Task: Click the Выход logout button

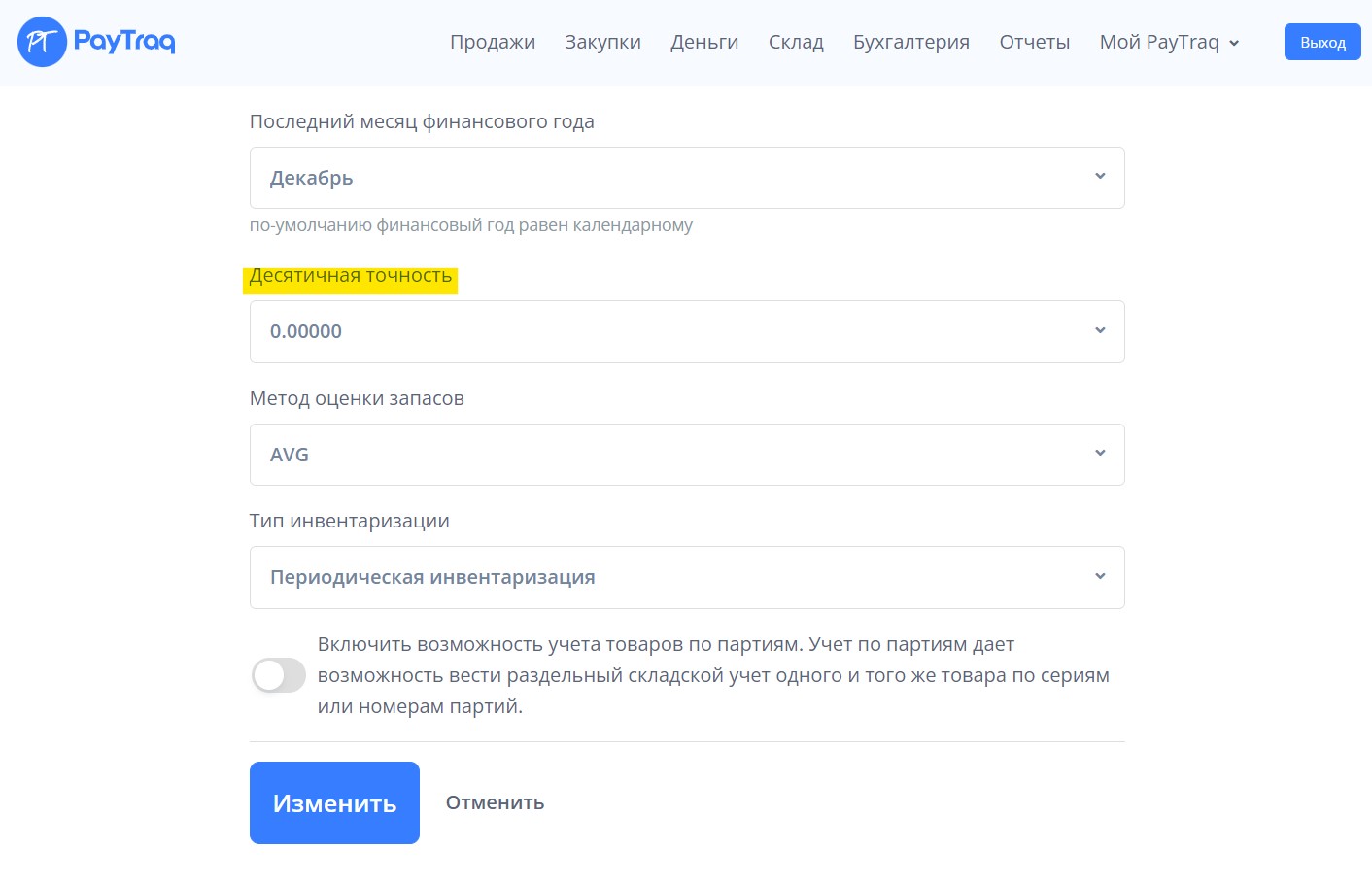Action: pos(1322,43)
